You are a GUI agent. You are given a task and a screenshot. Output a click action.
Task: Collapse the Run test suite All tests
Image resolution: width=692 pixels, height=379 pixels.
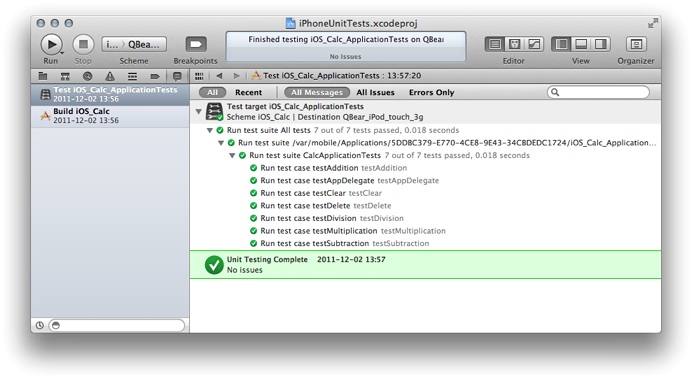coord(210,130)
